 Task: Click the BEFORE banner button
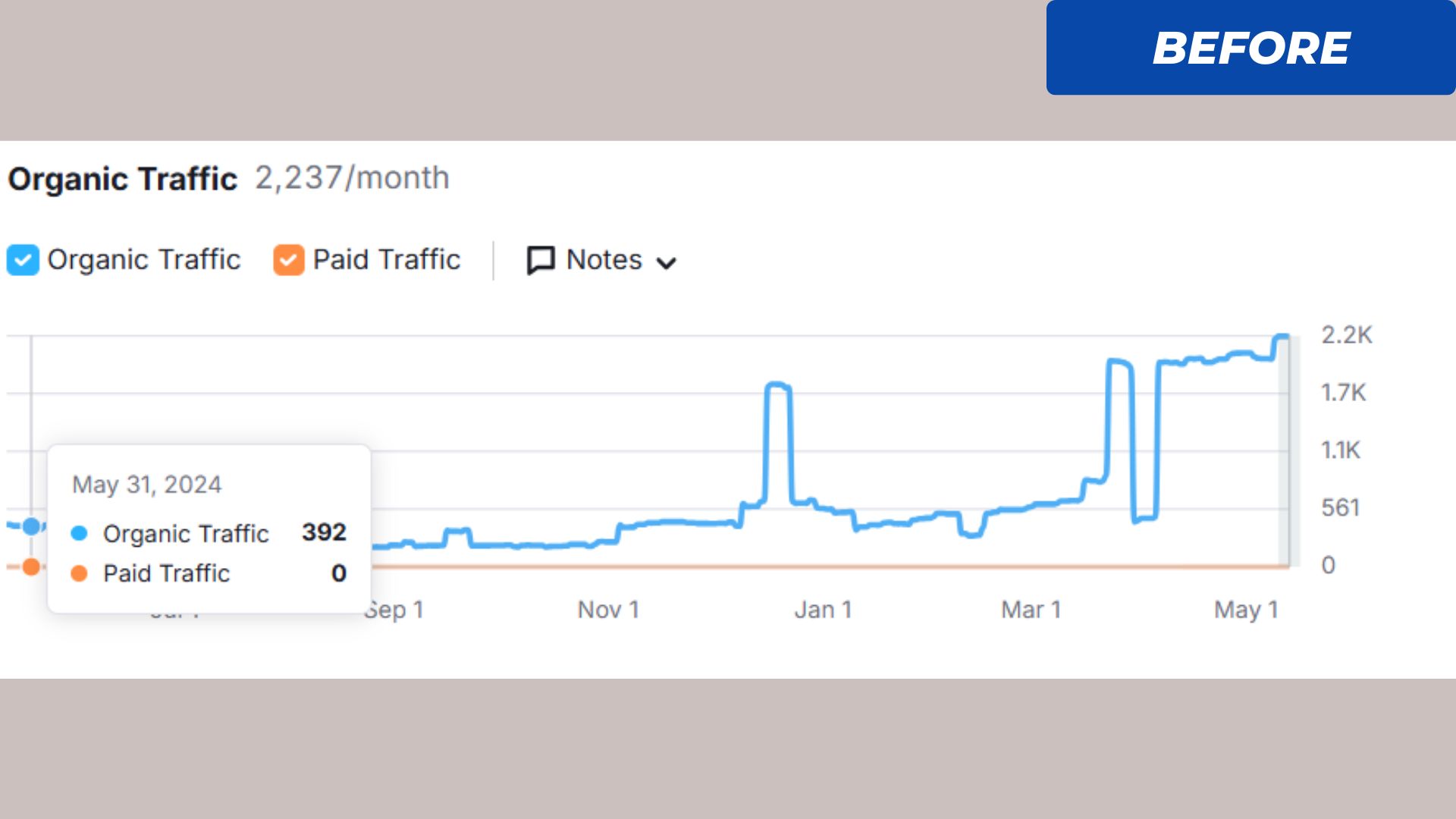[x=1250, y=48]
